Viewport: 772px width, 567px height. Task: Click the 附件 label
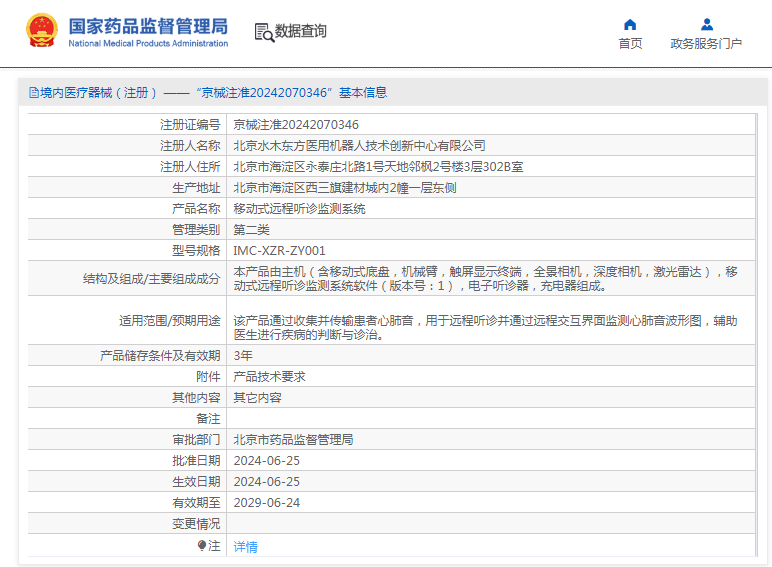point(208,377)
